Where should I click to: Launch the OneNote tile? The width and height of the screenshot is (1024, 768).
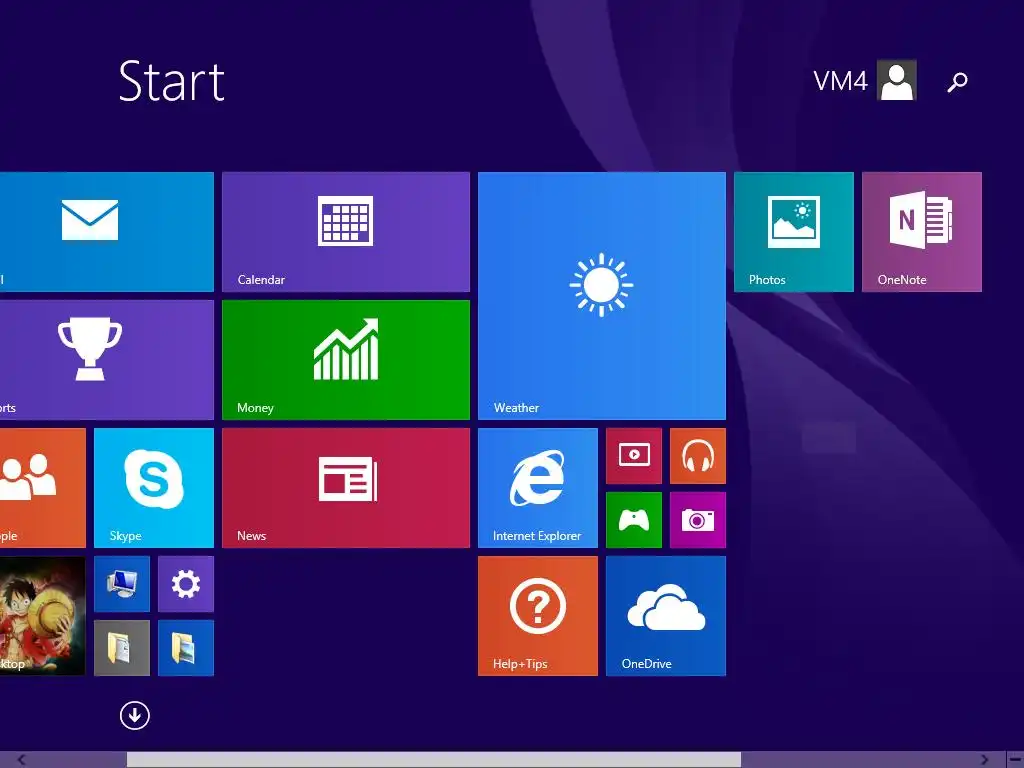coord(921,232)
